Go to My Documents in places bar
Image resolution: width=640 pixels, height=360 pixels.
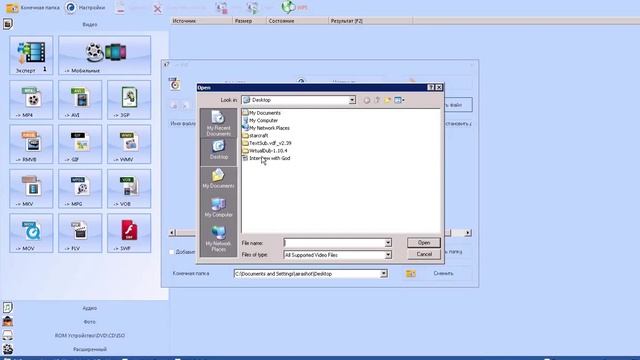tap(218, 178)
